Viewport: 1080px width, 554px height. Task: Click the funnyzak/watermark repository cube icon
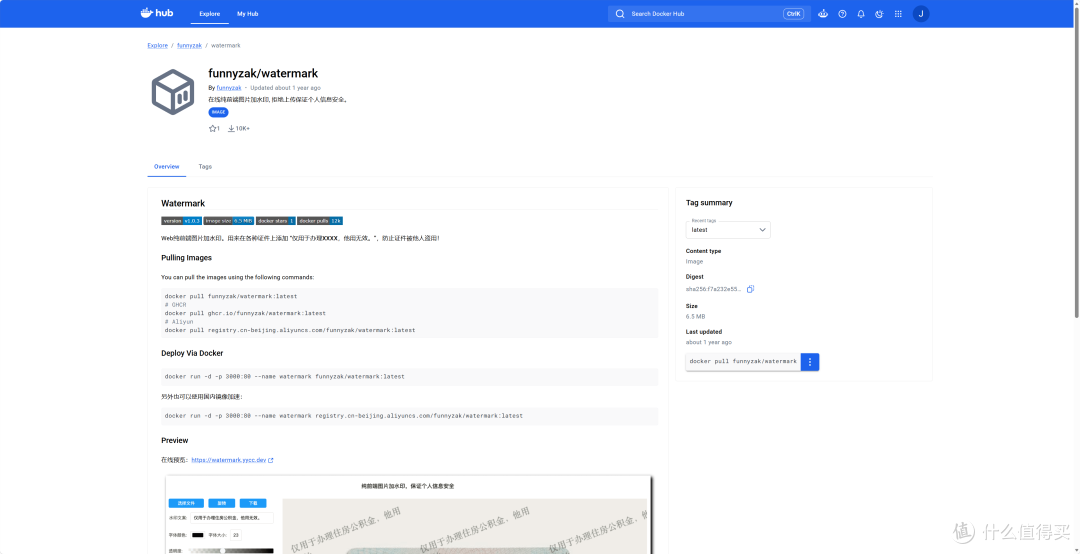tap(173, 91)
